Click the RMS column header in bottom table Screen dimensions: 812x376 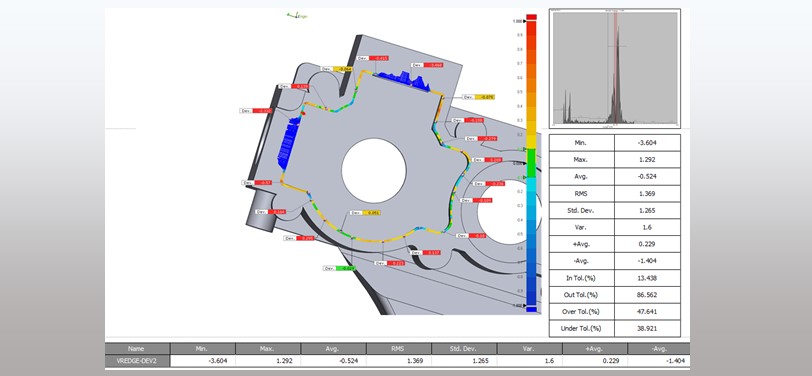click(x=398, y=349)
